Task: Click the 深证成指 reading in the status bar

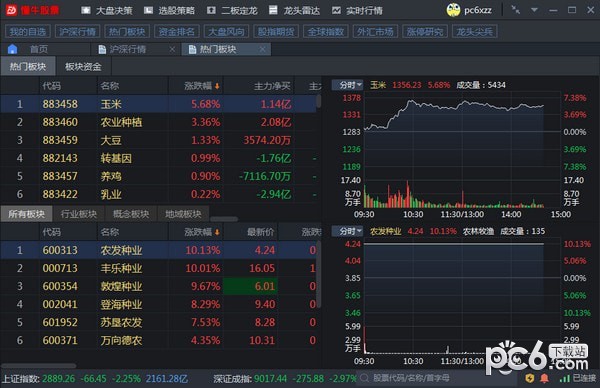Action: (285, 379)
